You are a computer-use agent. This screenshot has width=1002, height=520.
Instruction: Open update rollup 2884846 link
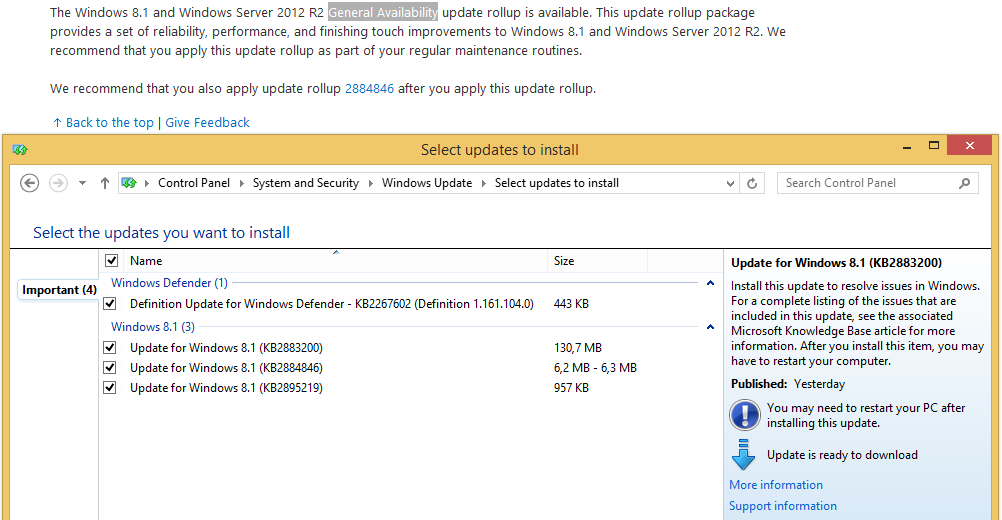[369, 89]
